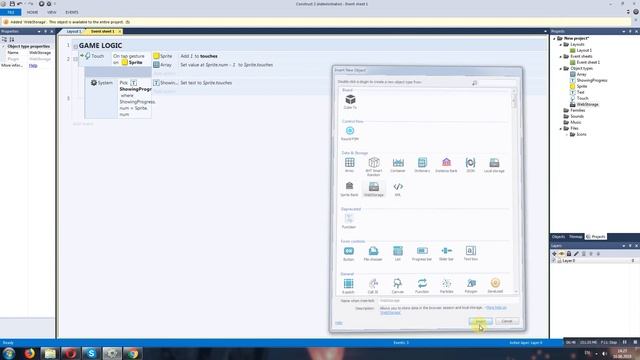Viewport: 640px width, 360px height.
Task: Click the Name when inserted field
Action: pos(448,301)
